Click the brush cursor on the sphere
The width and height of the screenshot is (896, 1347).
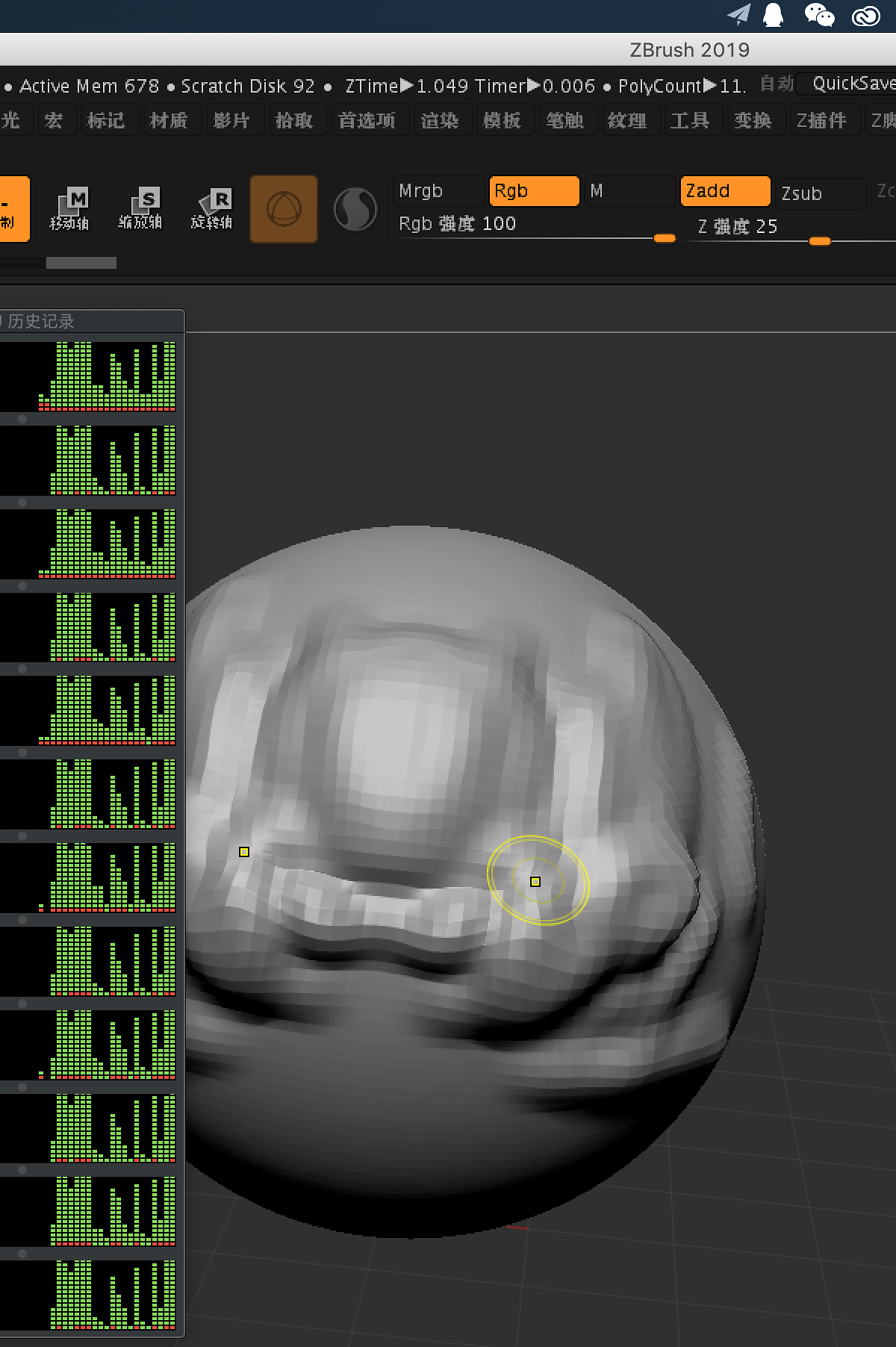point(538,880)
